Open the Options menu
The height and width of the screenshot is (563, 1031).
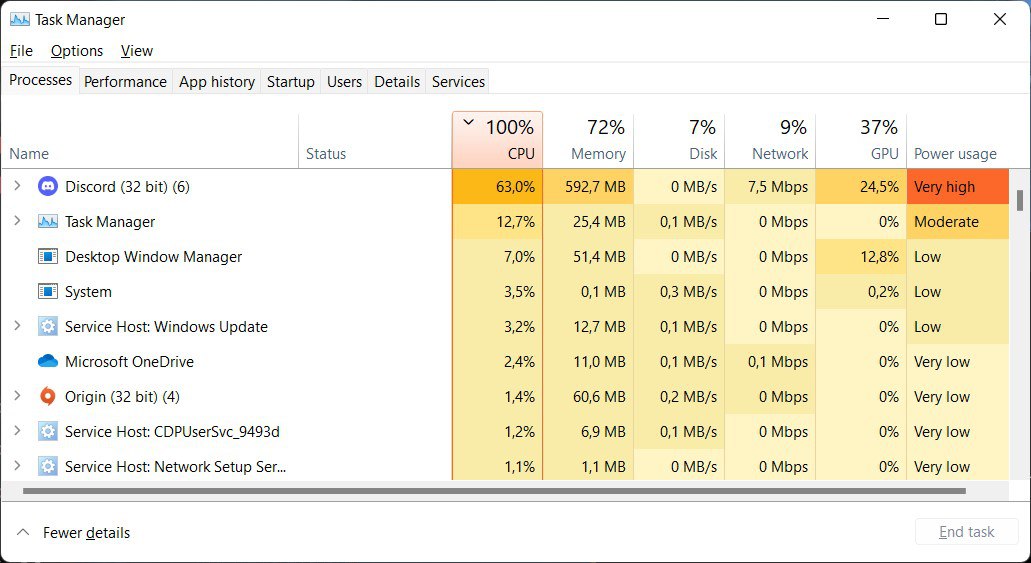coord(77,51)
